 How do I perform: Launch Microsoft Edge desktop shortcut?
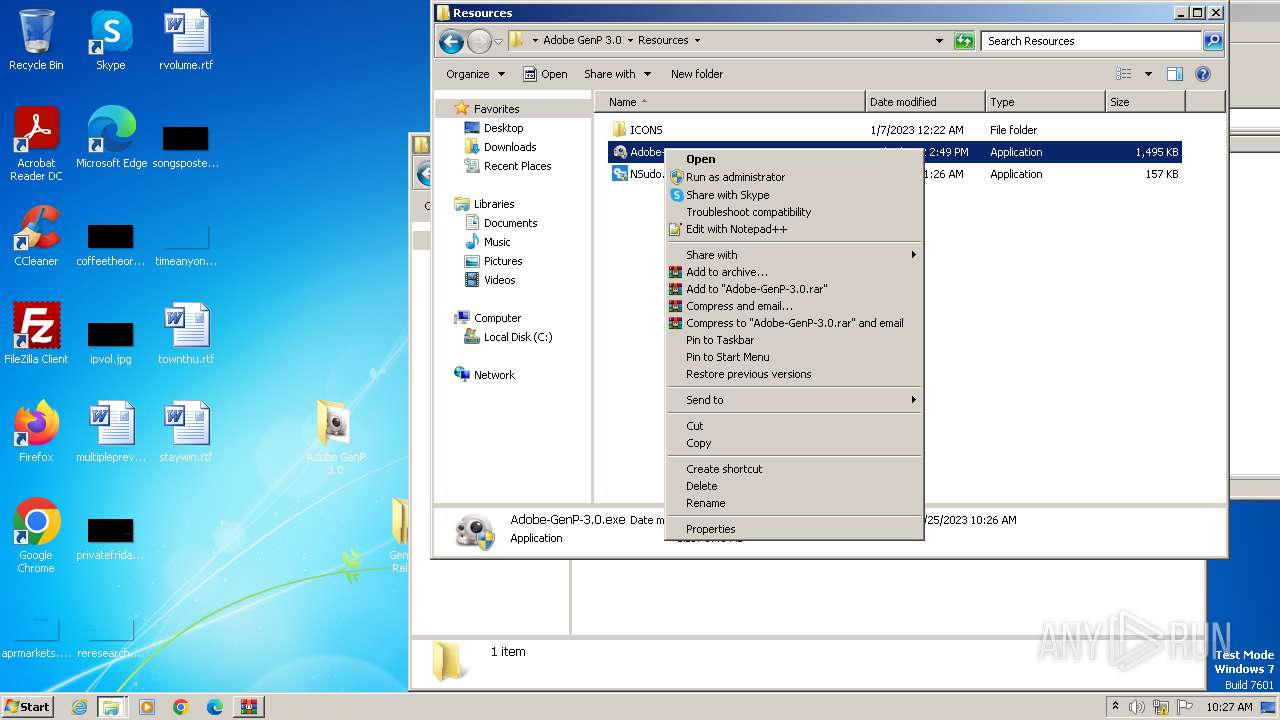point(111,138)
